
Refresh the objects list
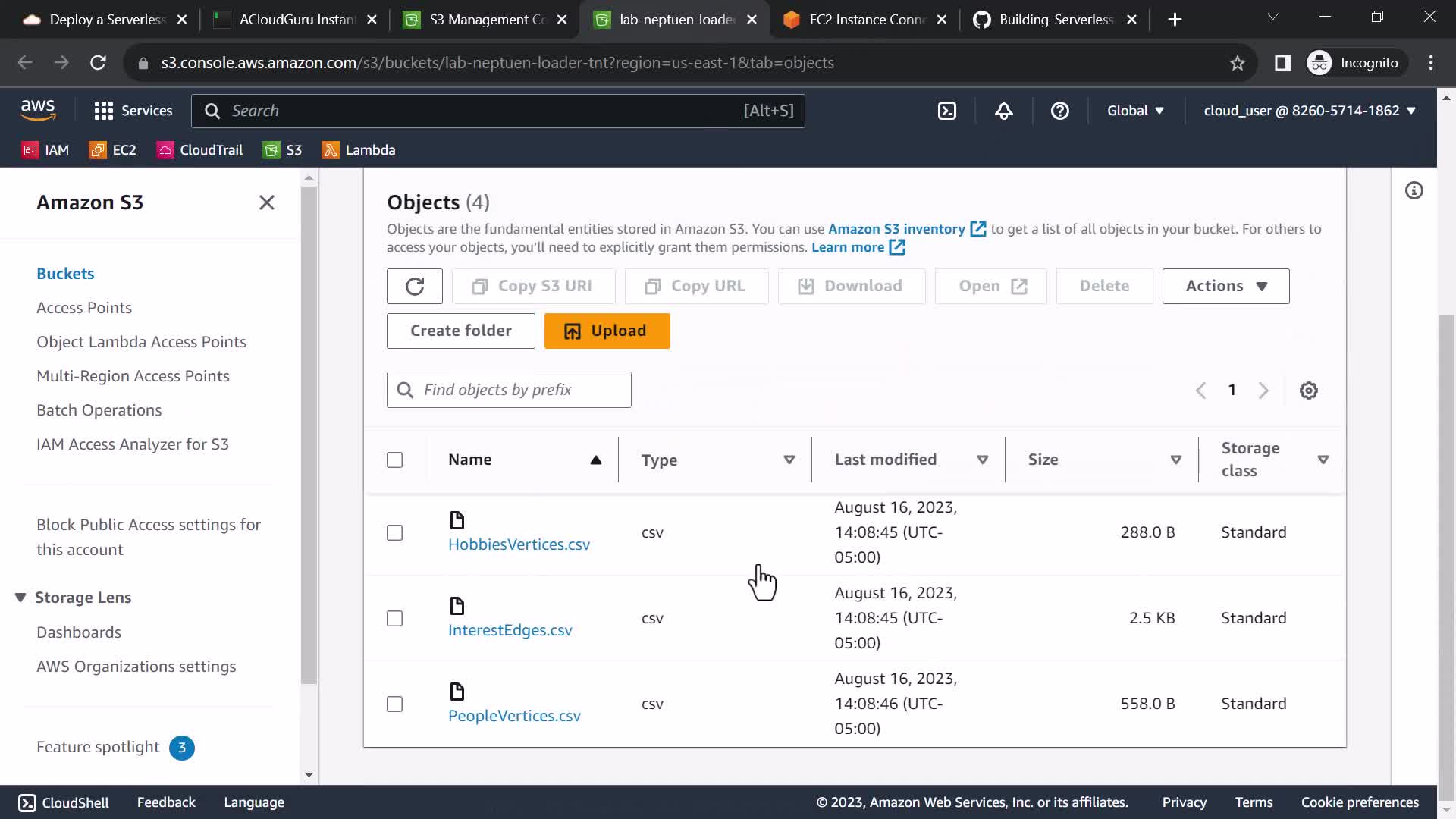(414, 286)
